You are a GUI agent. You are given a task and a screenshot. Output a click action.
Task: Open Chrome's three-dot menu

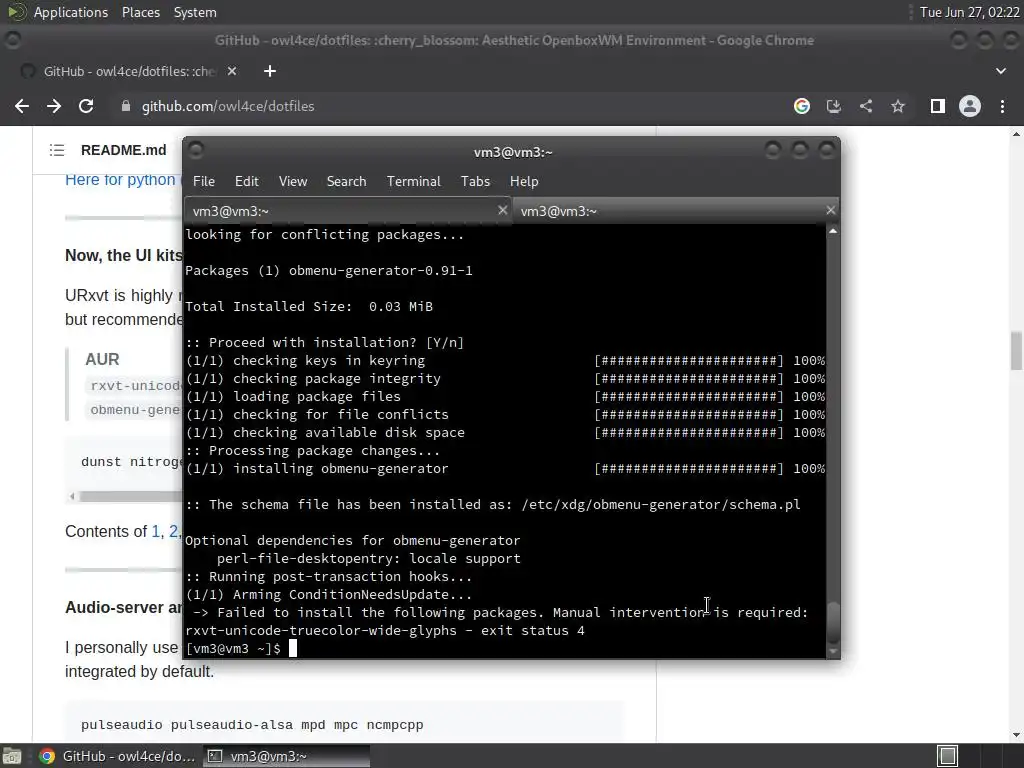tap(1002, 106)
